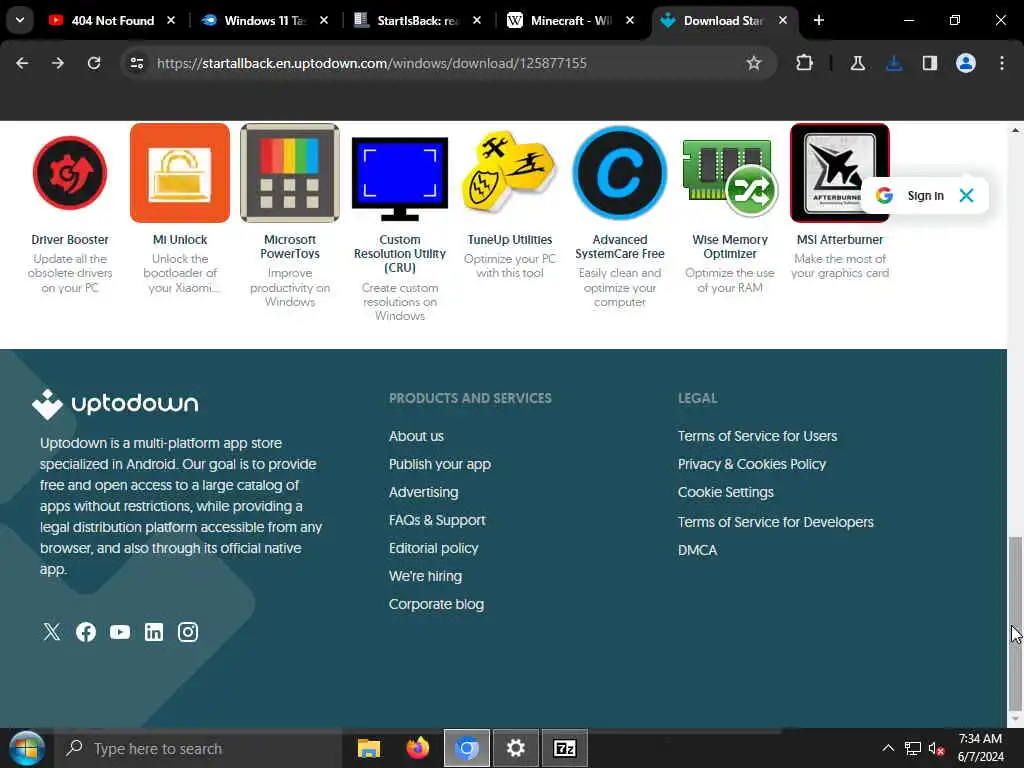The width and height of the screenshot is (1024, 768).
Task: Open Terms of Service for Developers
Action: (x=775, y=522)
